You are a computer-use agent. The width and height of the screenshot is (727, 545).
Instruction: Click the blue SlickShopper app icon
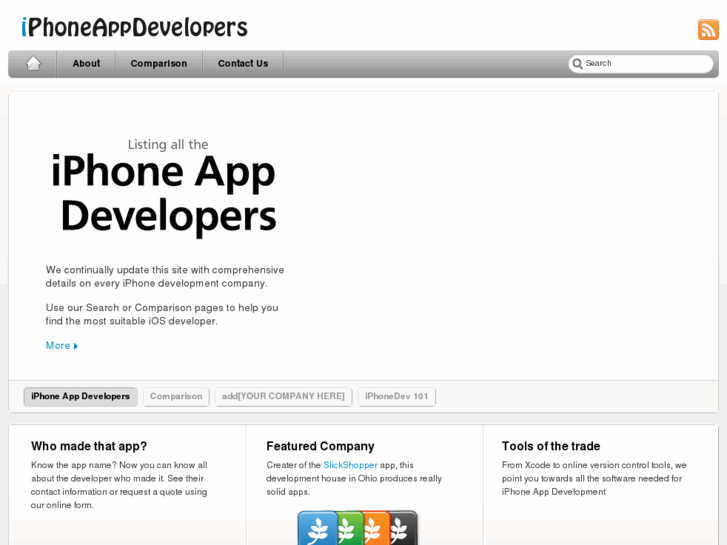tap(318, 528)
